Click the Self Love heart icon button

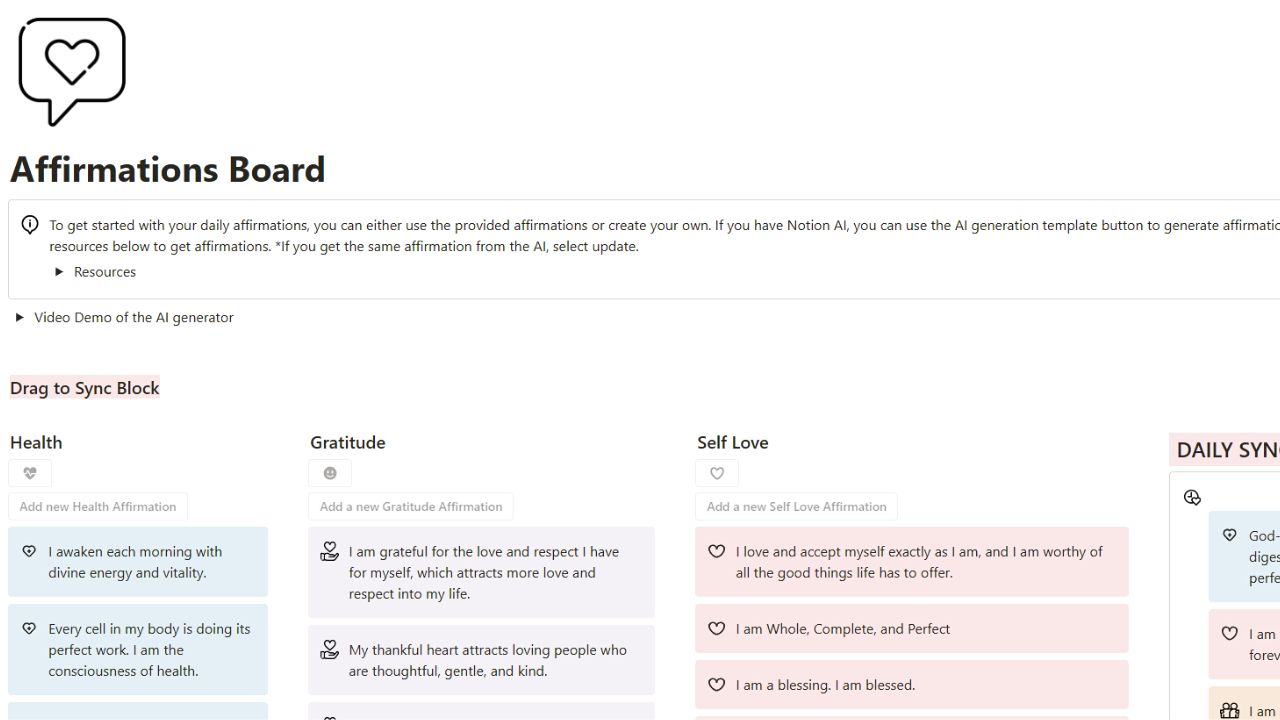(717, 473)
